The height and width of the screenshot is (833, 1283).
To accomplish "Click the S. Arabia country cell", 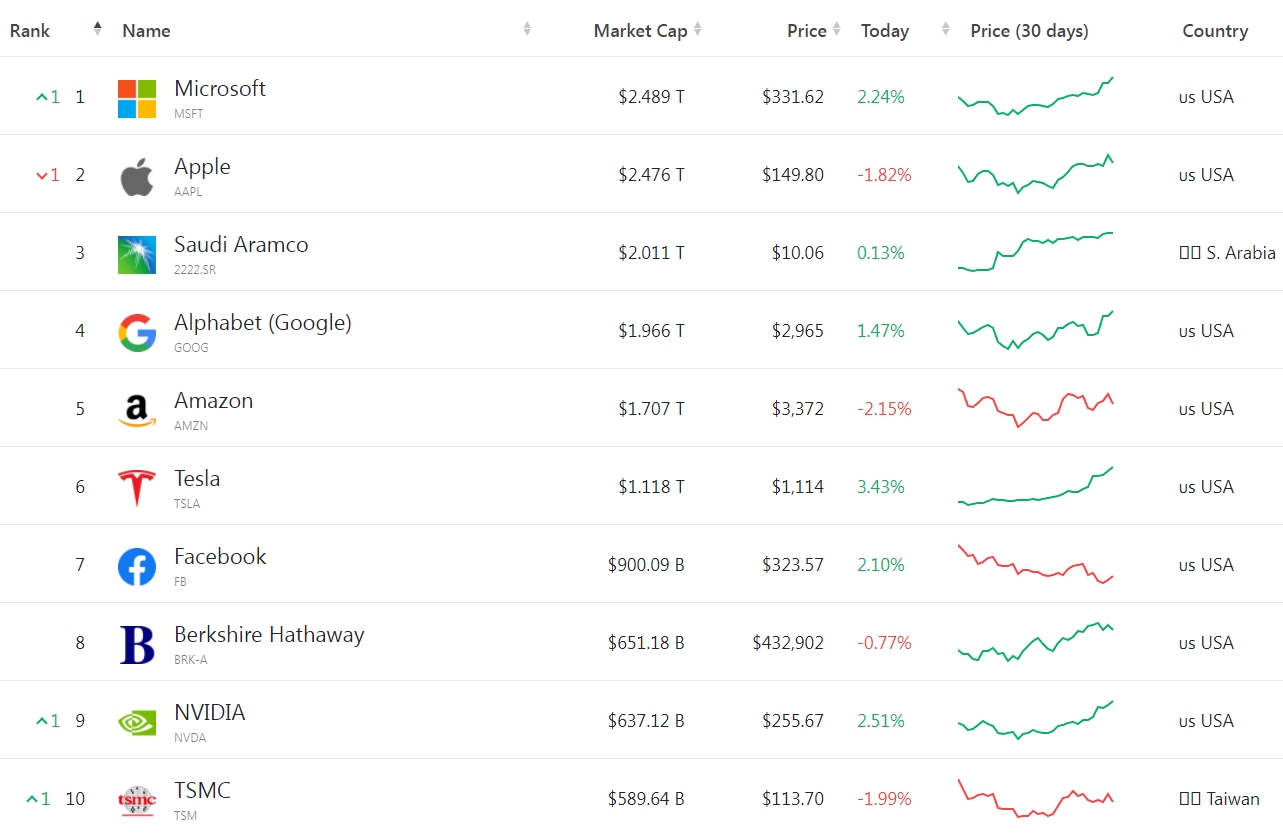I will [1227, 253].
